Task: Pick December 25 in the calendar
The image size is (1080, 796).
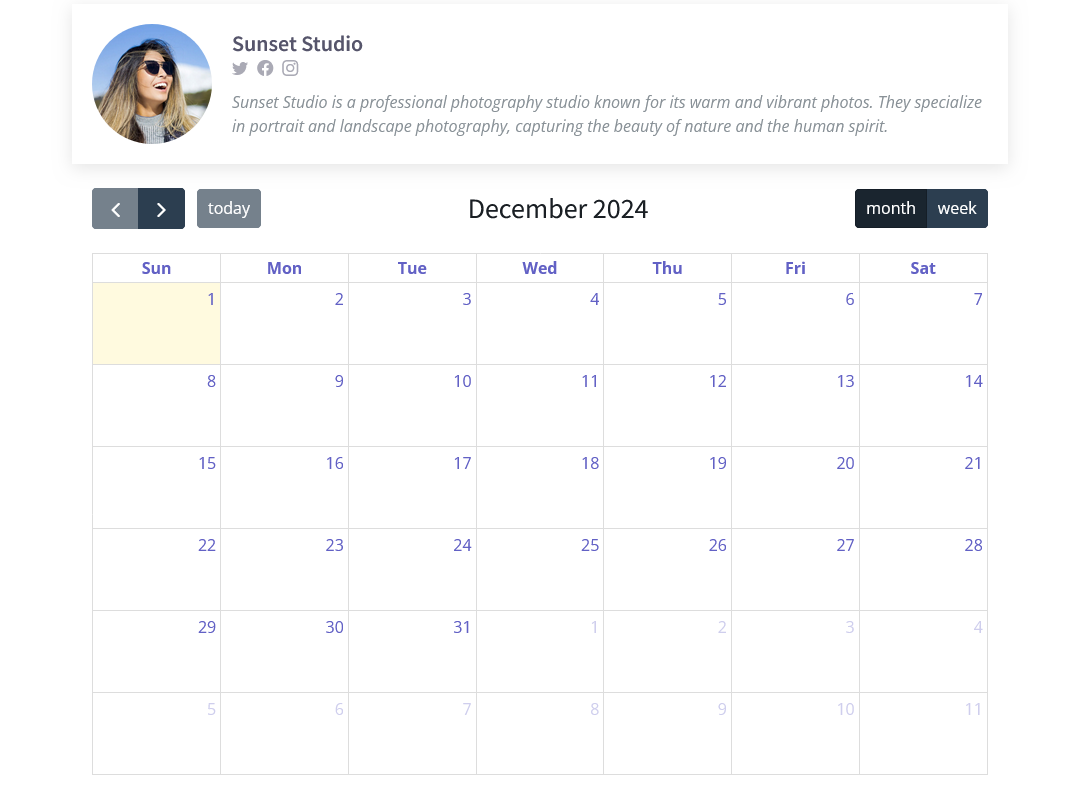Action: [x=540, y=569]
